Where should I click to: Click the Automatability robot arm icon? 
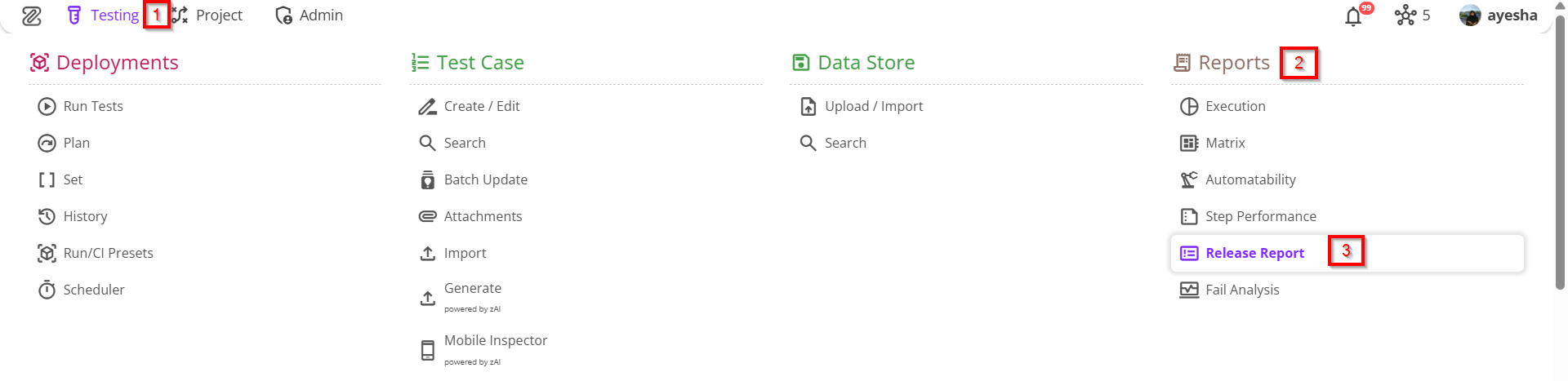pos(1189,179)
